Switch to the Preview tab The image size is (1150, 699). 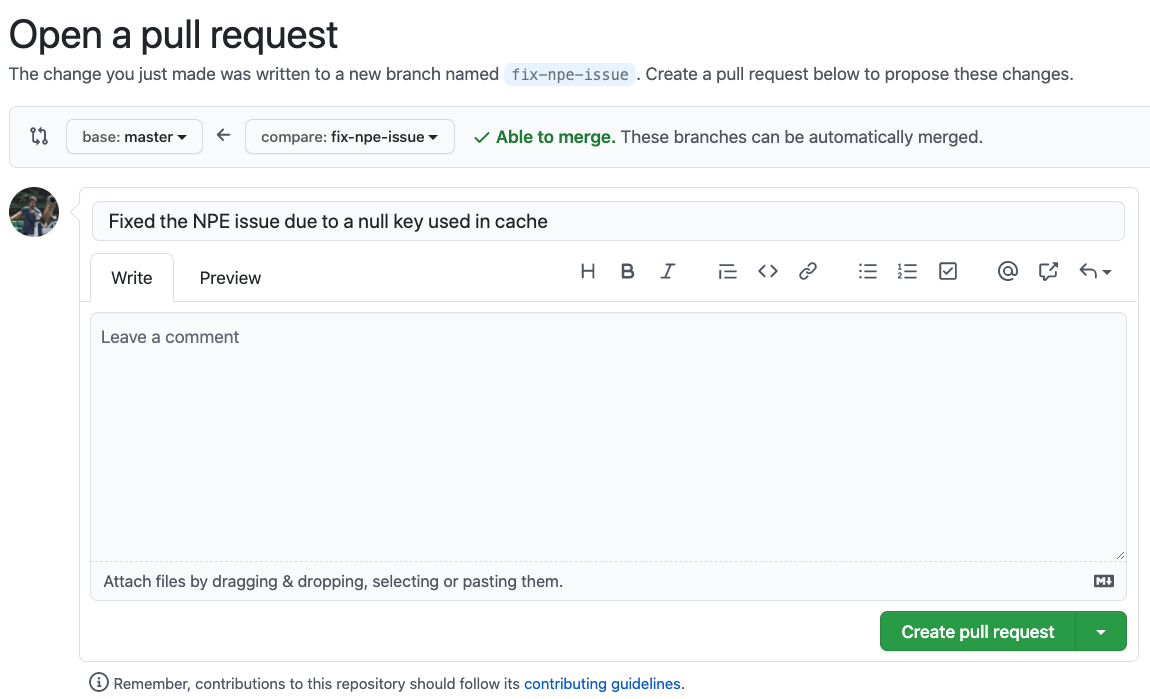(x=229, y=277)
